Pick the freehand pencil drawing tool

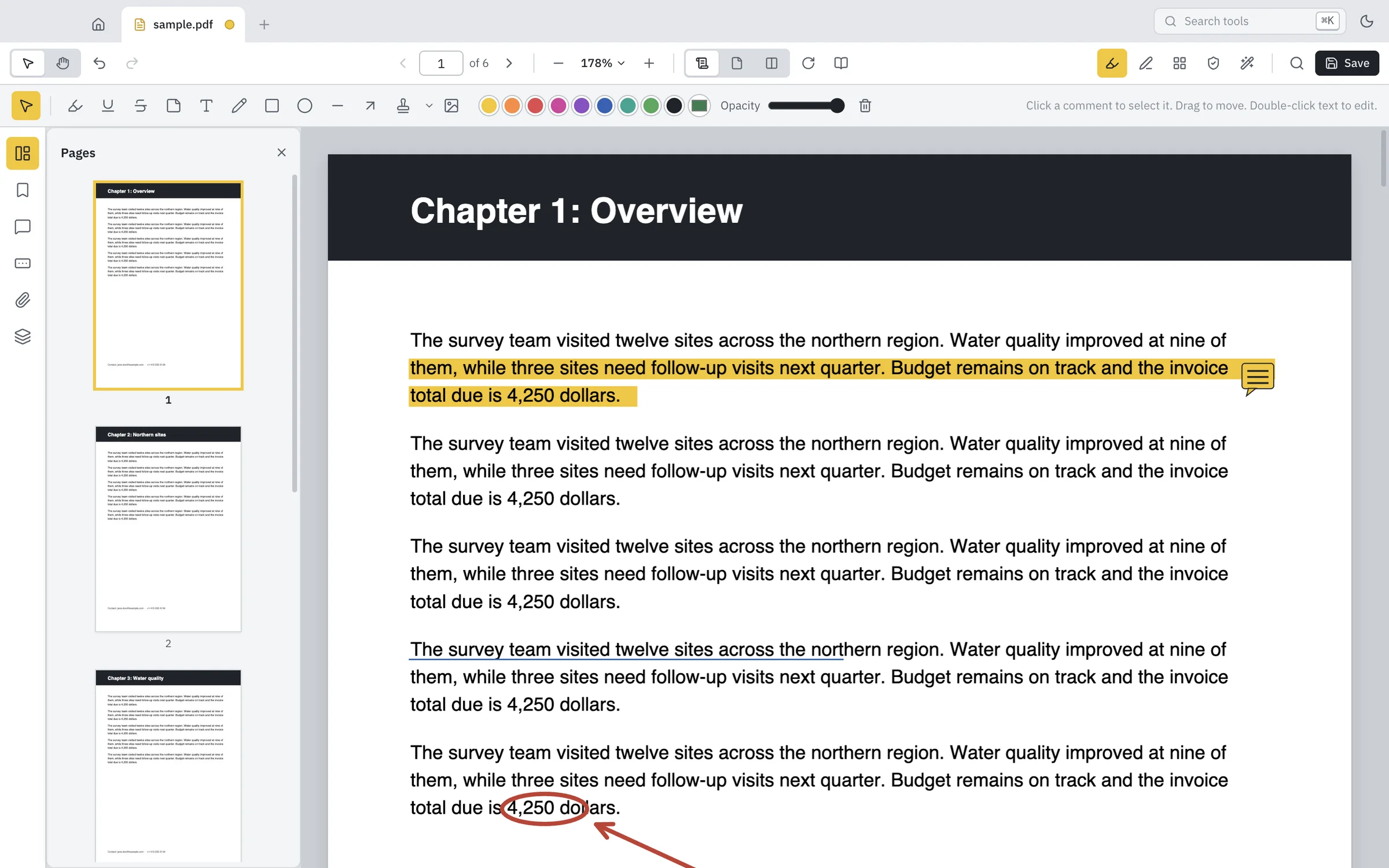(x=239, y=106)
